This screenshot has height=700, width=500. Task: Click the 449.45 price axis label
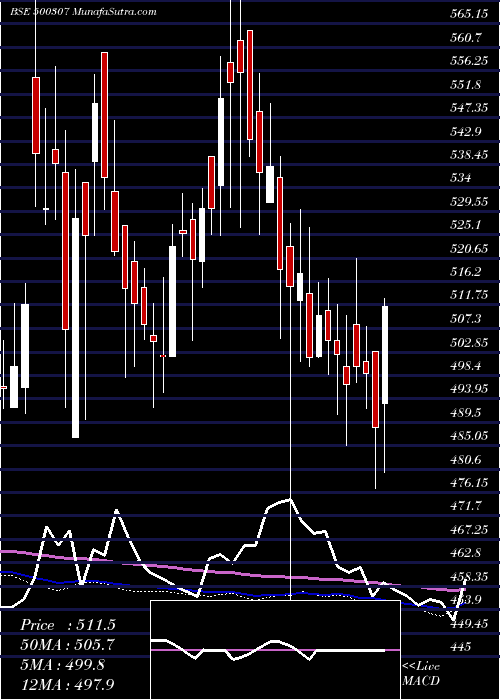[469, 623]
